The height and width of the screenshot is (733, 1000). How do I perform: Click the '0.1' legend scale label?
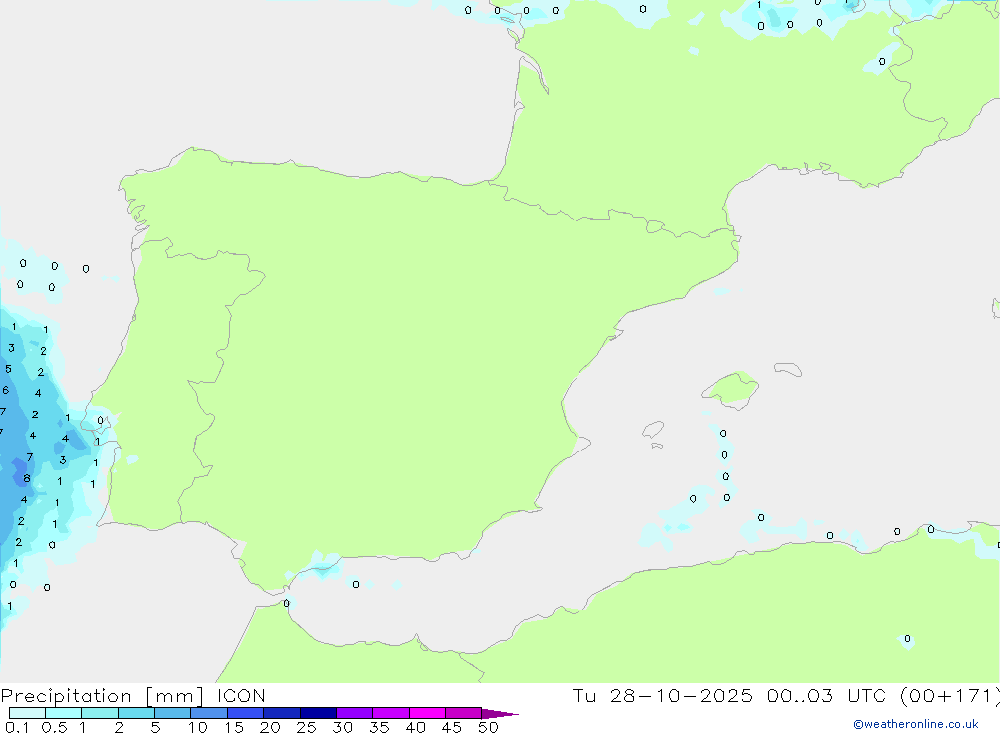point(17,727)
